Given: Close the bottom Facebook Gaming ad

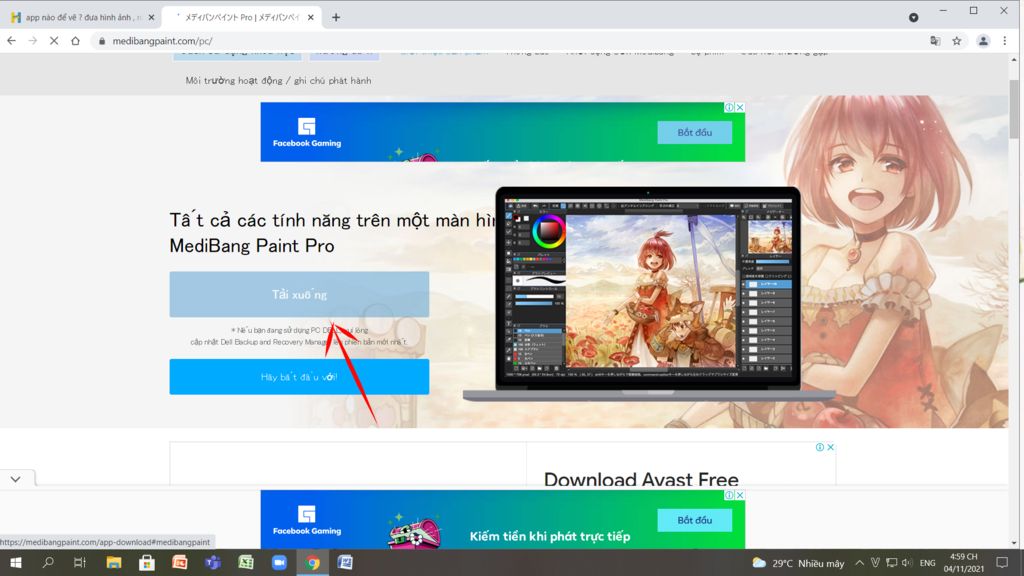Looking at the screenshot, I should (x=740, y=495).
